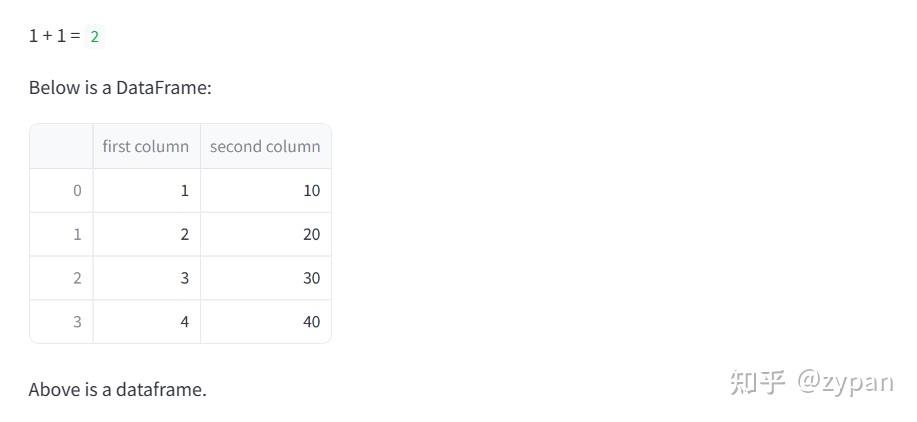Click the 'second column' table header
917x422 pixels.
[x=266, y=146]
